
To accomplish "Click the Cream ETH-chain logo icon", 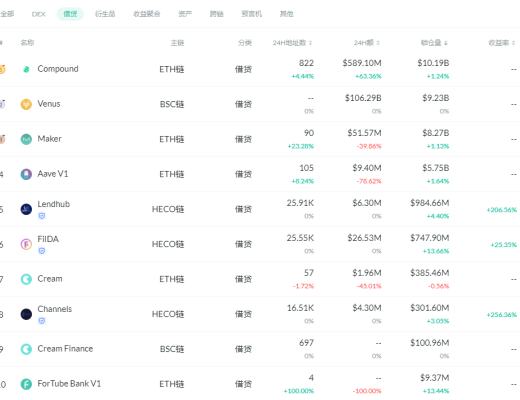I will point(26,279).
